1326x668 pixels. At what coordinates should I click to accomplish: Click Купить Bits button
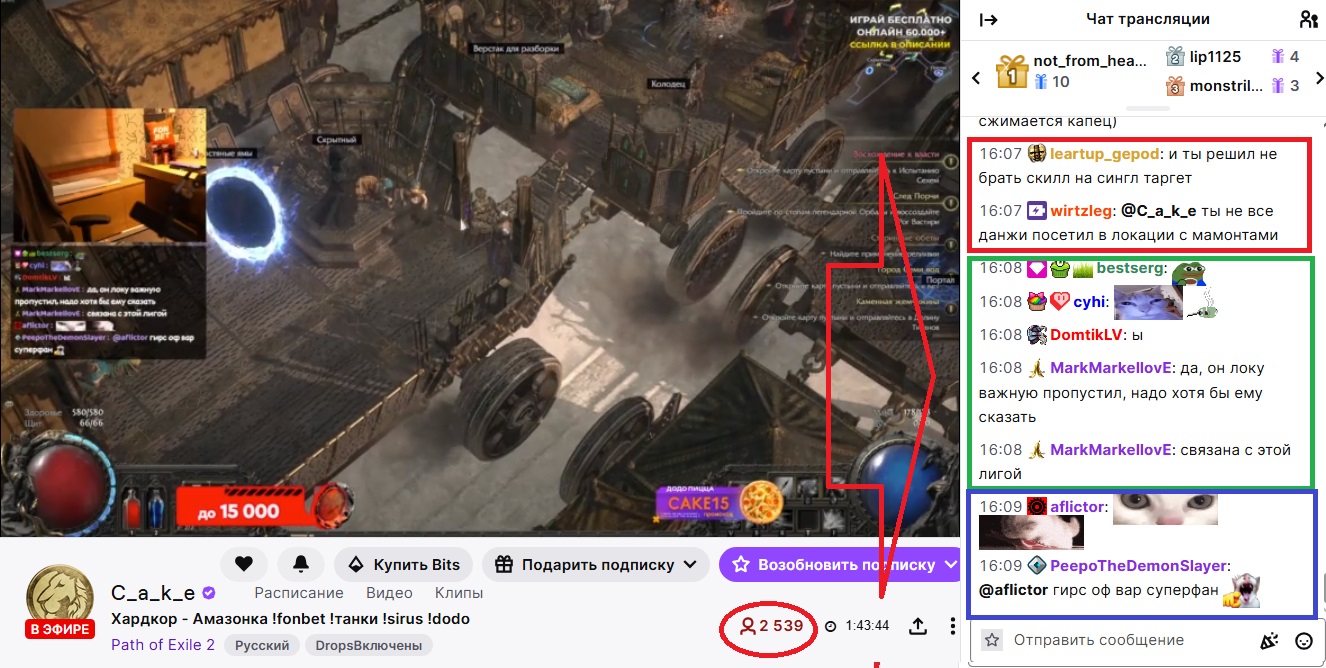point(403,564)
